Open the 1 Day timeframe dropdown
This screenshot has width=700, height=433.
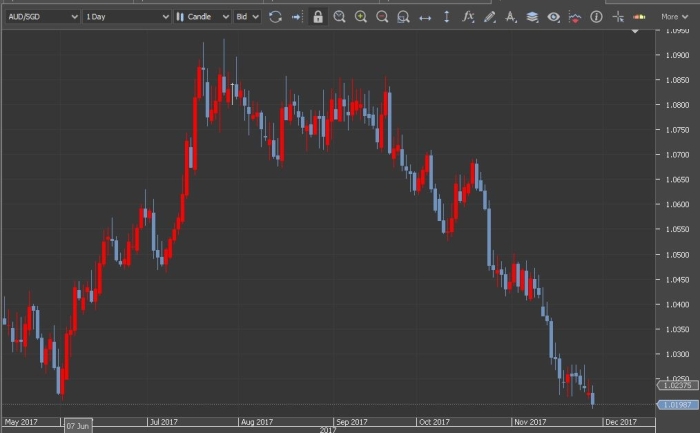tap(127, 17)
